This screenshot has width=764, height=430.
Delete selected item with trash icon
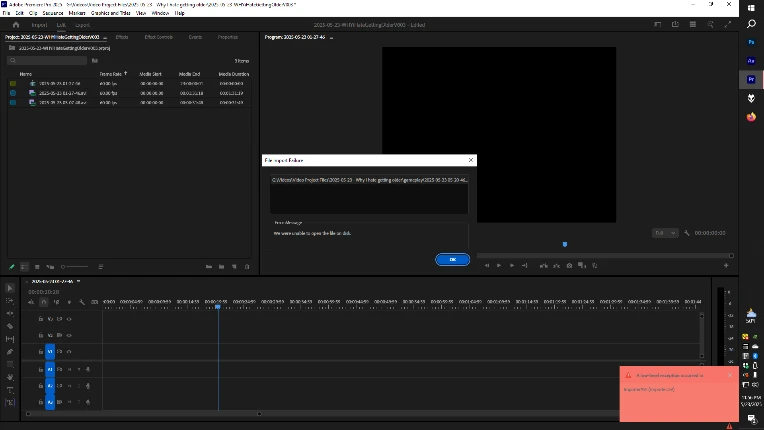[x=247, y=267]
